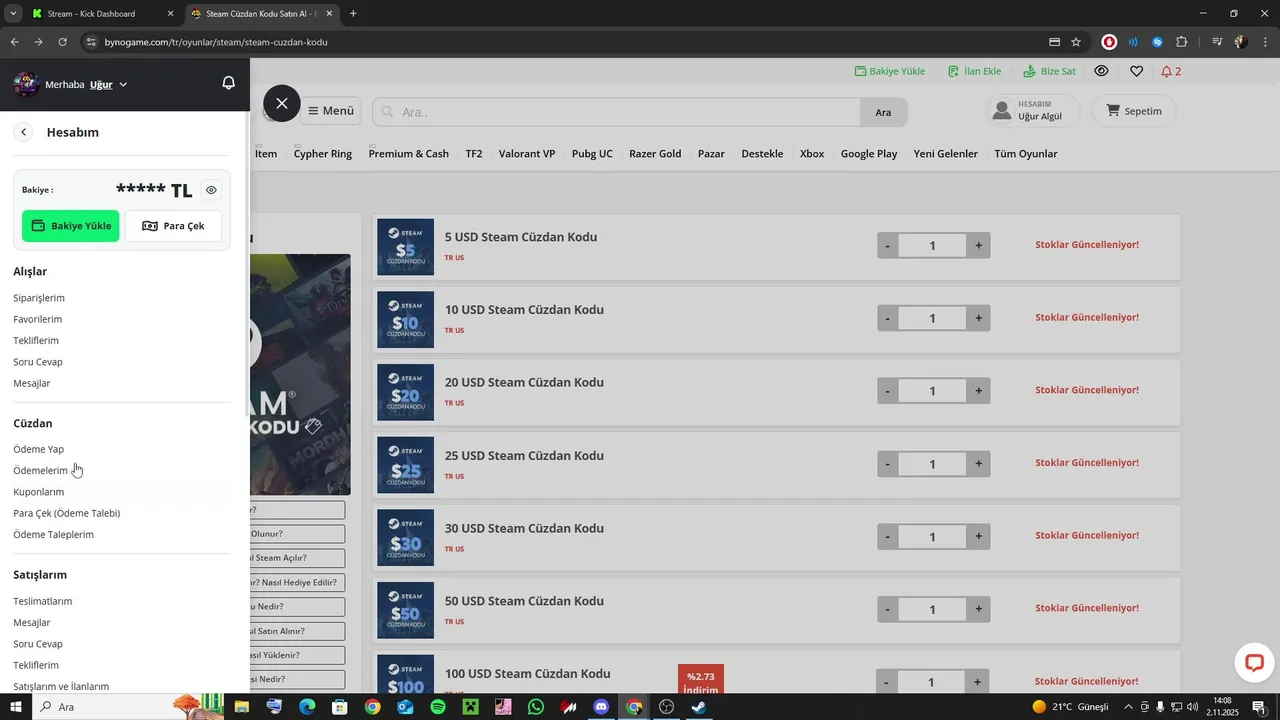Open the live chat bubble
Viewport: 1280px width, 720px height.
(1254, 662)
